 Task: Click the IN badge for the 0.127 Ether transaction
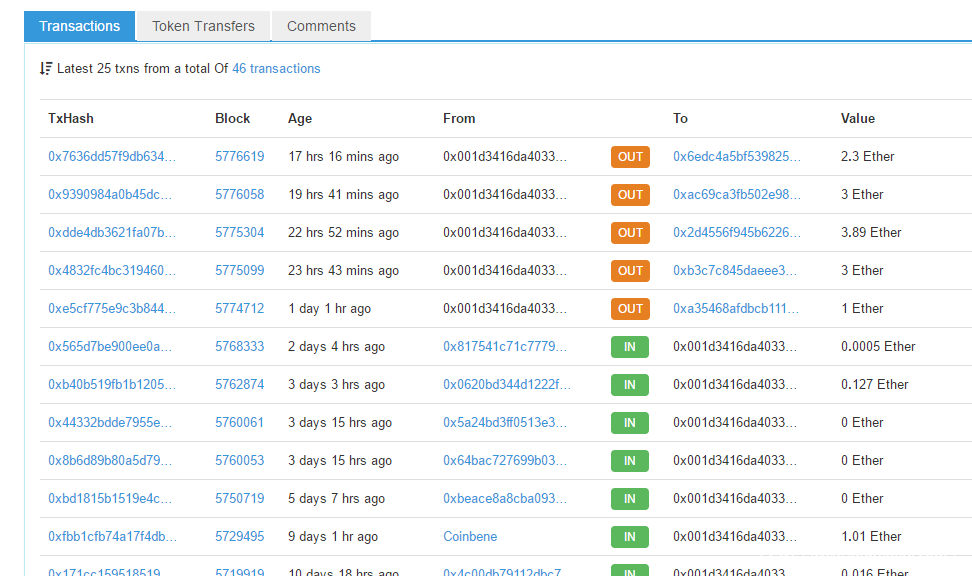pos(630,385)
